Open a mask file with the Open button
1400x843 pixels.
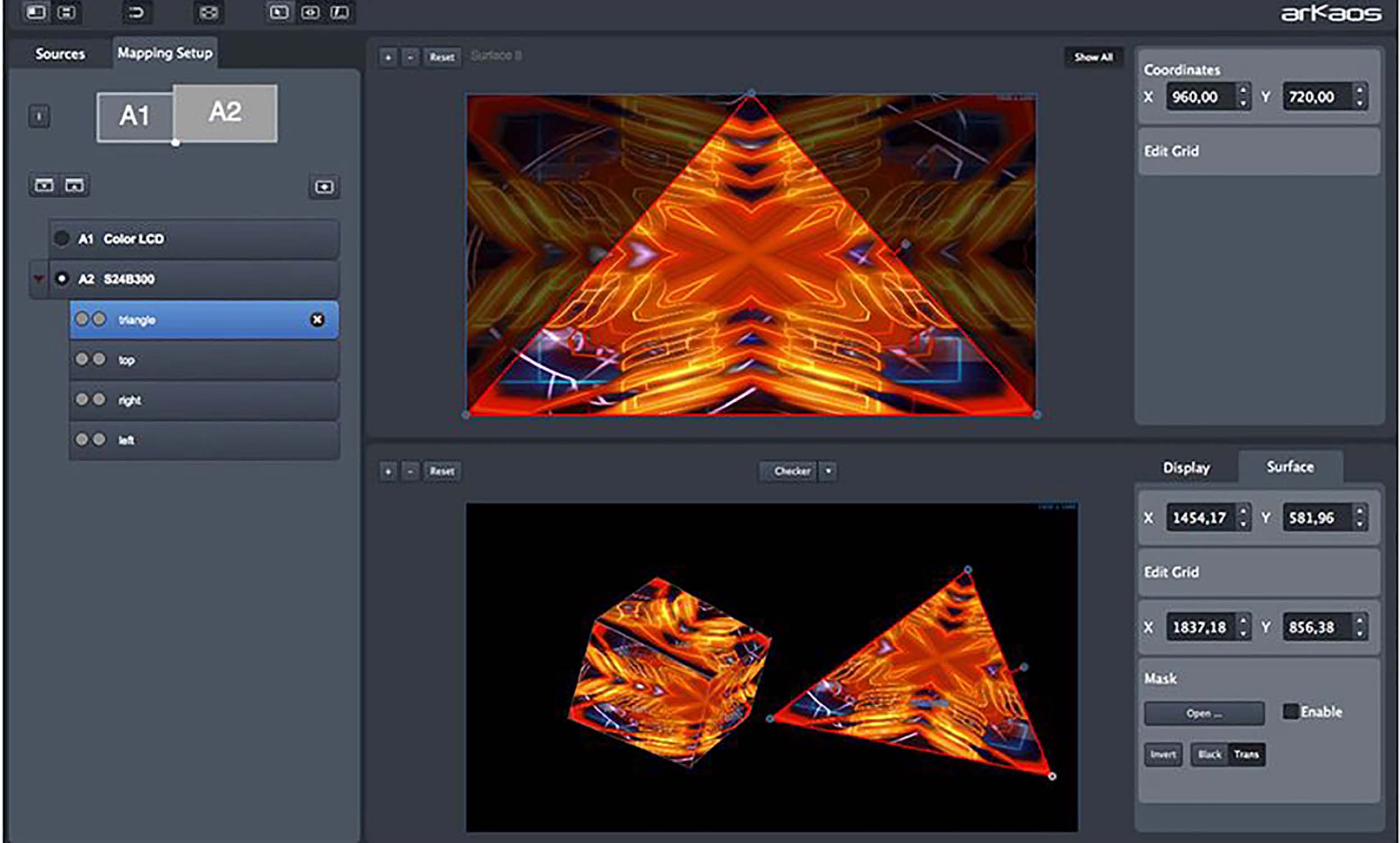[1204, 714]
